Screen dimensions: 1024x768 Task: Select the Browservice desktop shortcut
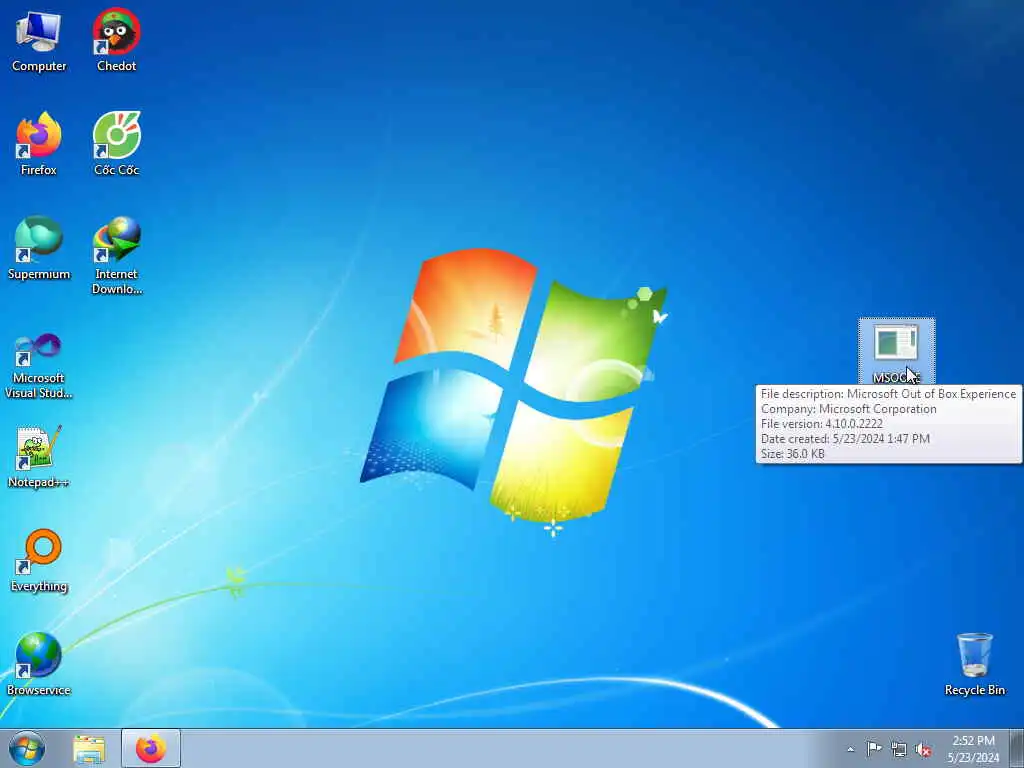[39, 664]
